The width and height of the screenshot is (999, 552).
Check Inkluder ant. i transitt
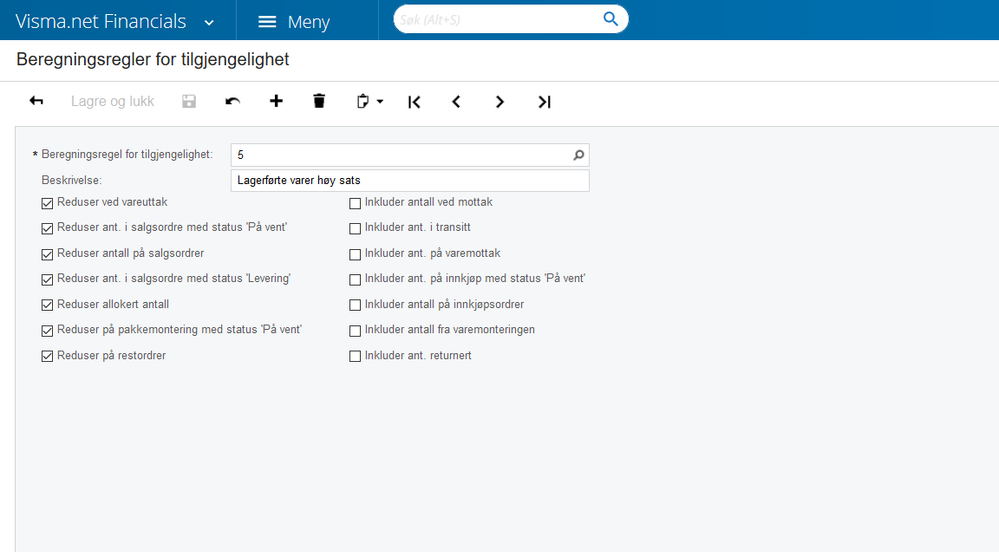coord(355,228)
